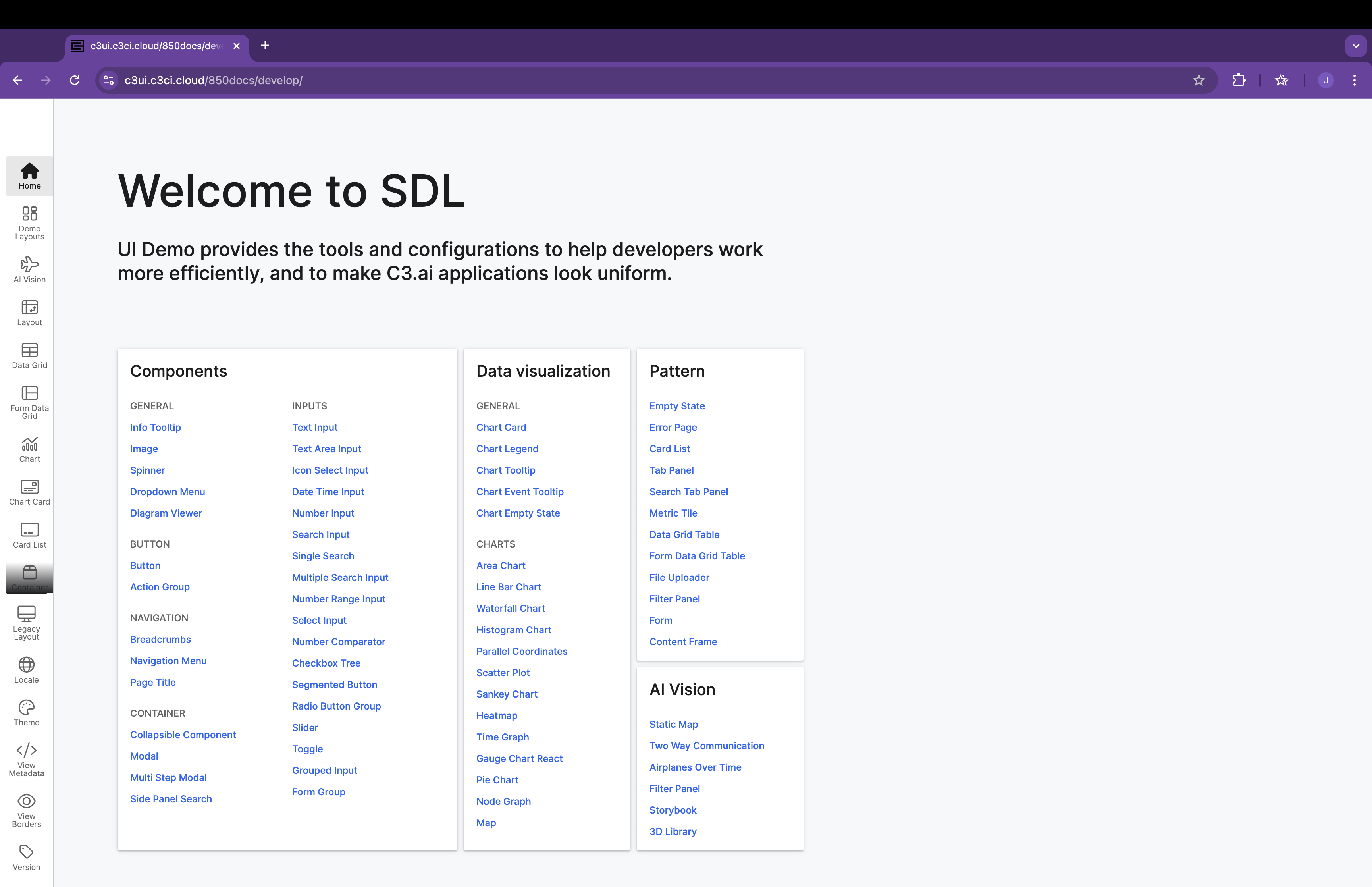Bookmark this page with star icon

(x=1198, y=80)
